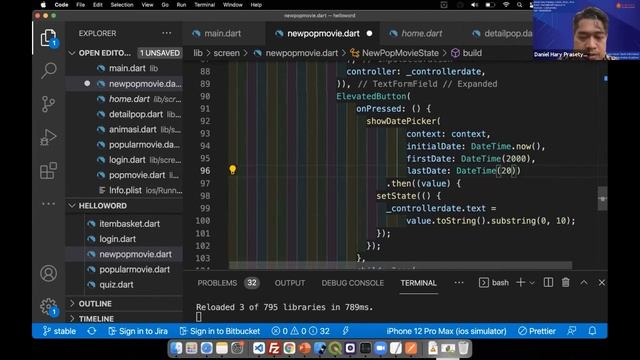Screen dimensions: 640x360
Task: Open the Search view in activity bar
Action: pos(49,71)
